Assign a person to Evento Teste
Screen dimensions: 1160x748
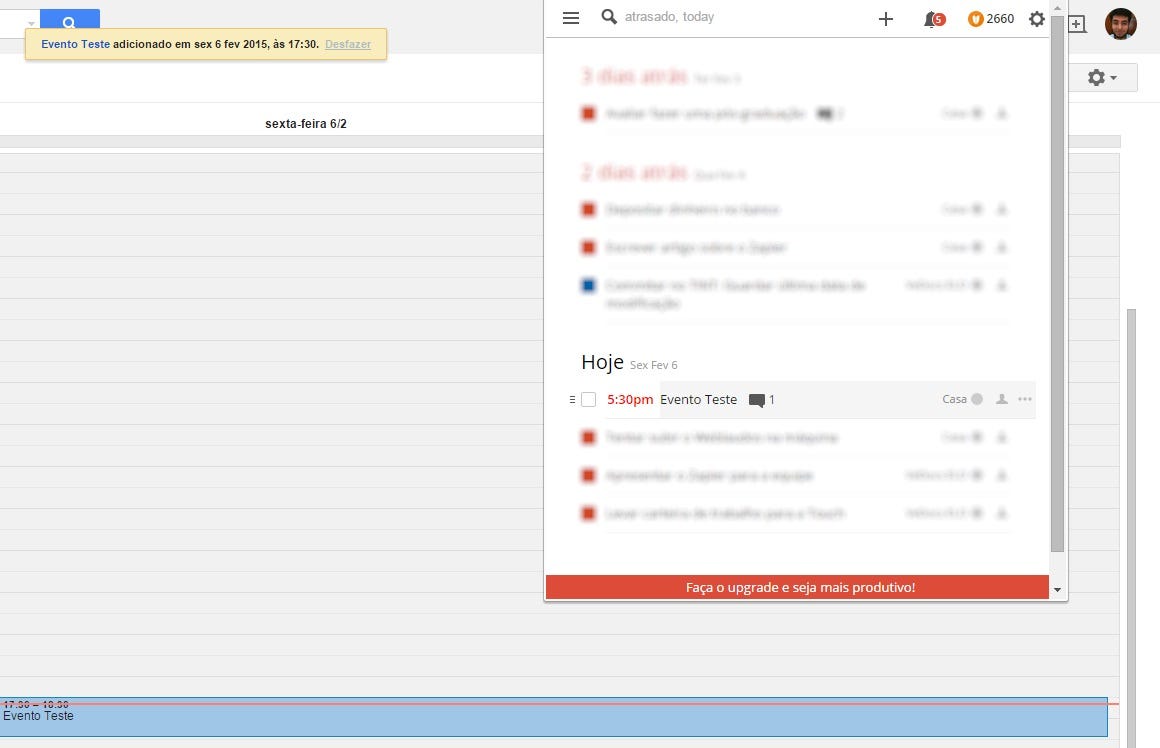(x=1002, y=399)
